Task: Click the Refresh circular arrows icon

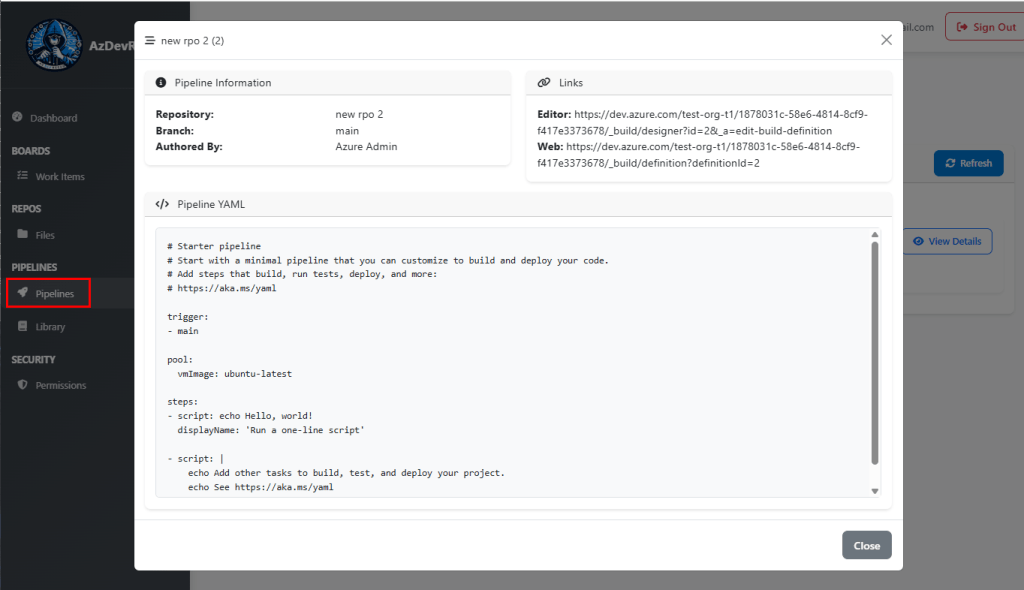Action: coord(950,163)
